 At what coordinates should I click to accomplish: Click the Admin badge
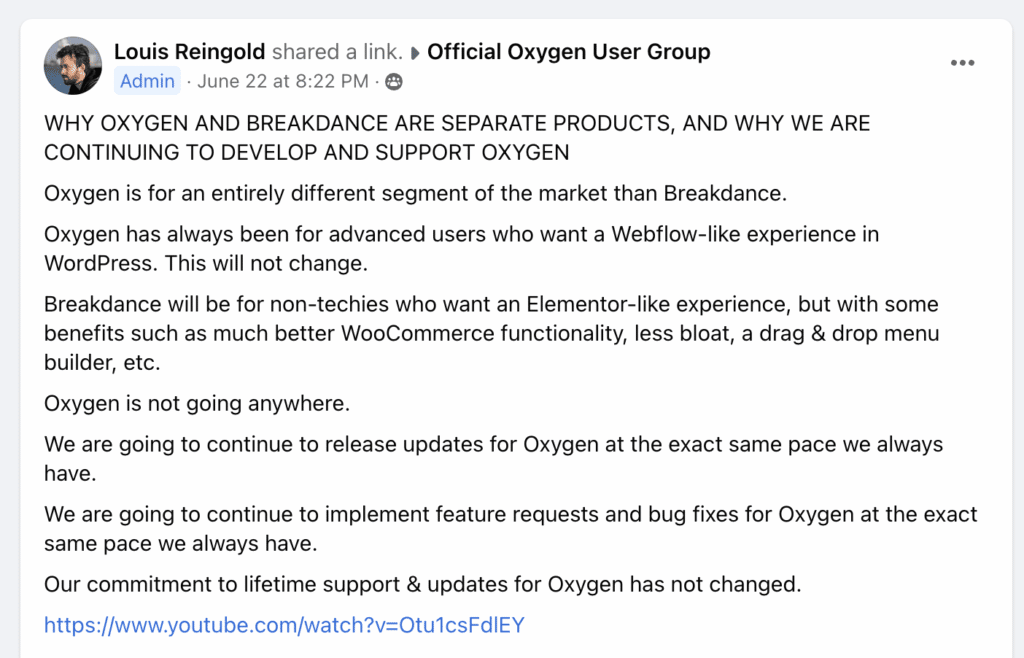147,81
